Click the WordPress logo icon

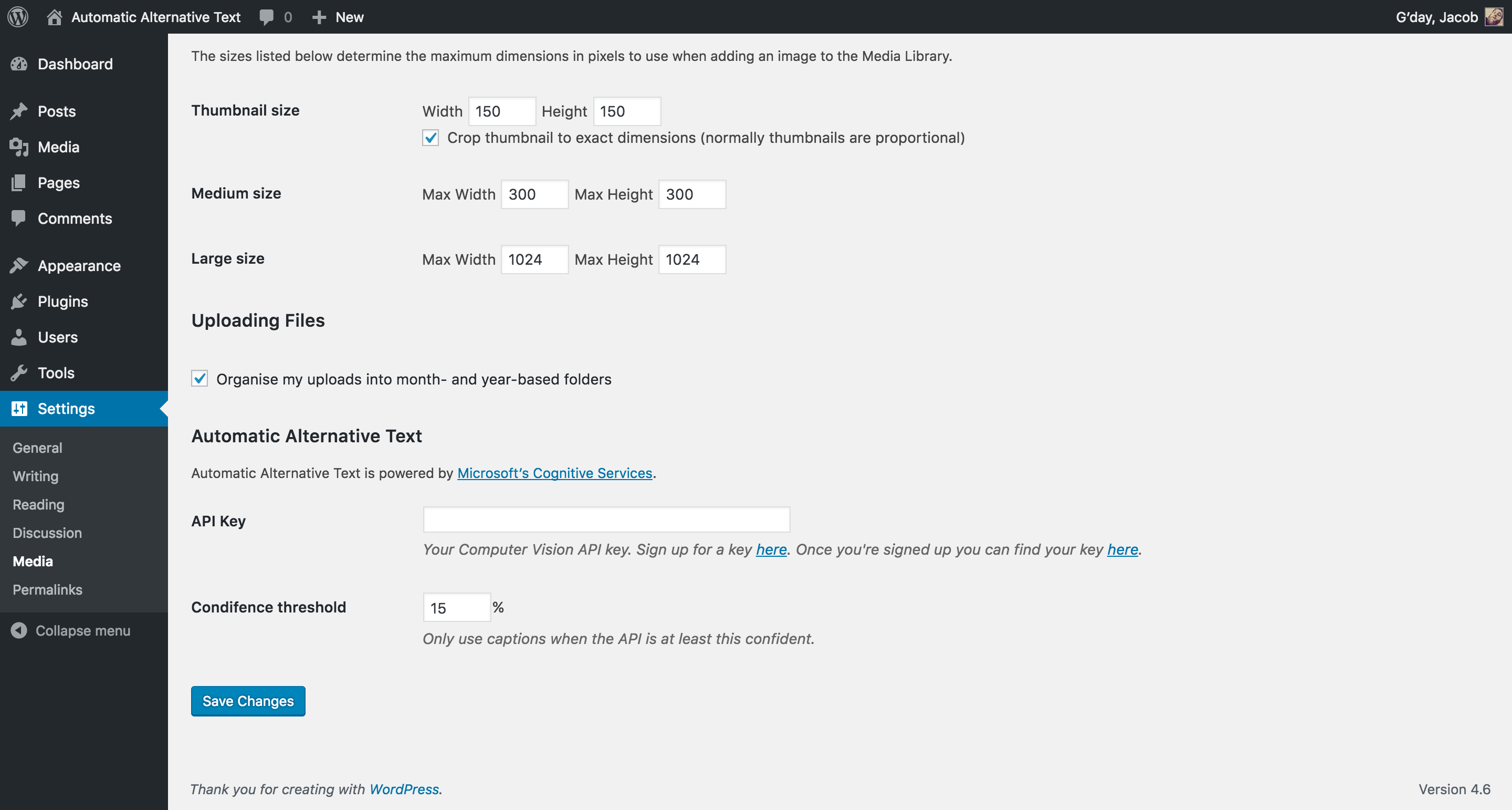(x=18, y=16)
